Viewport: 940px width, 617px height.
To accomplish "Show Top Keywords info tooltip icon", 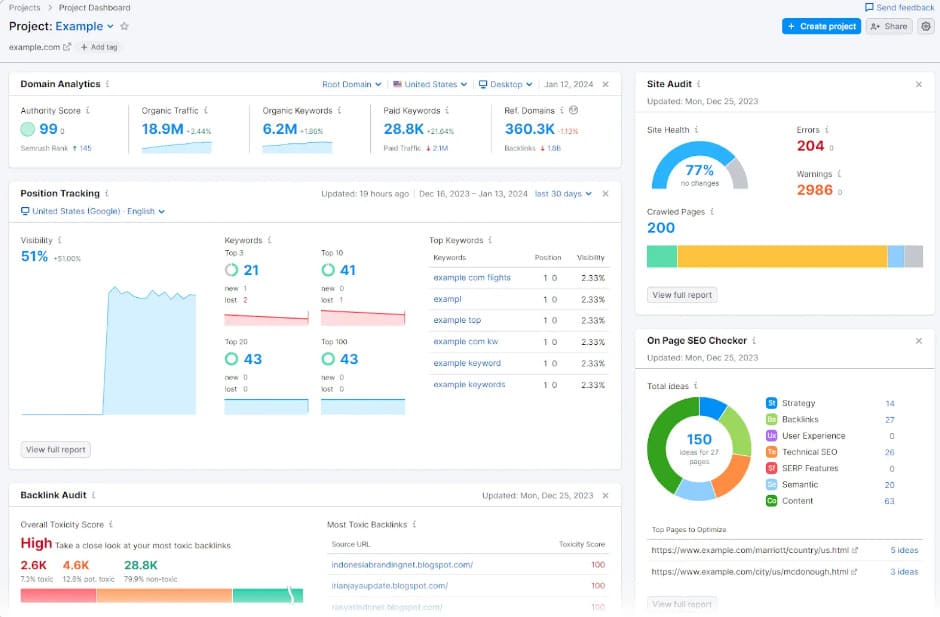I will tap(490, 240).
